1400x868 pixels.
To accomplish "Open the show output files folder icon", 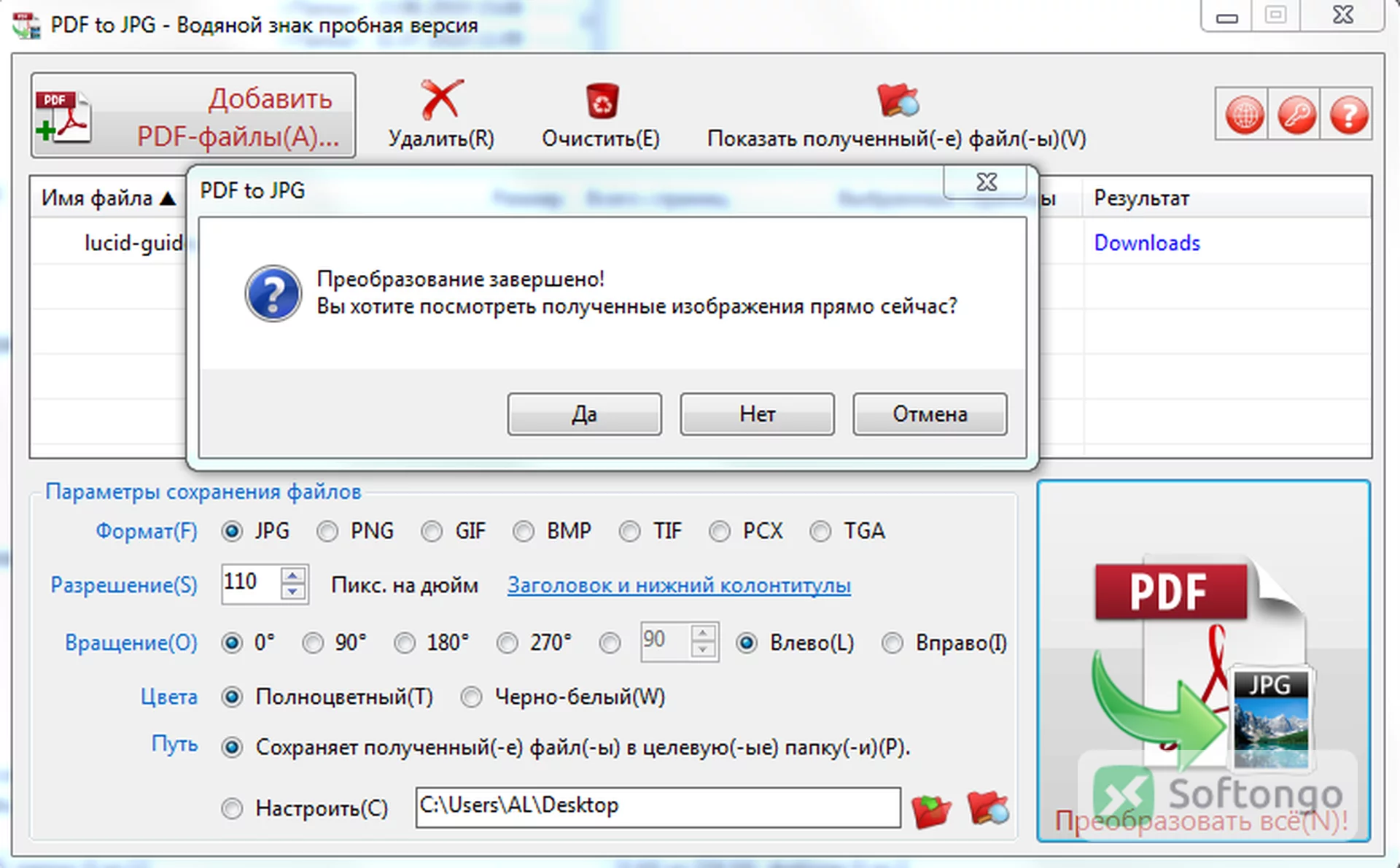I will (897, 100).
